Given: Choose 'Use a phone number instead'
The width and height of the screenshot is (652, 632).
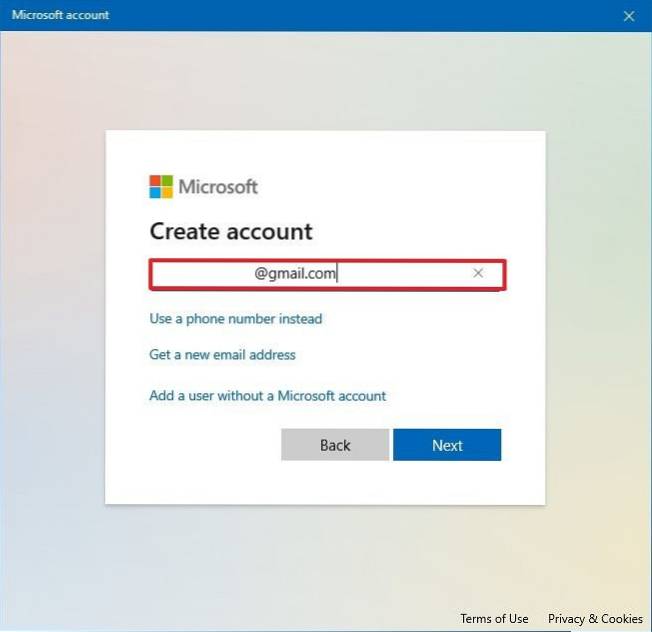Looking at the screenshot, I should pos(236,319).
